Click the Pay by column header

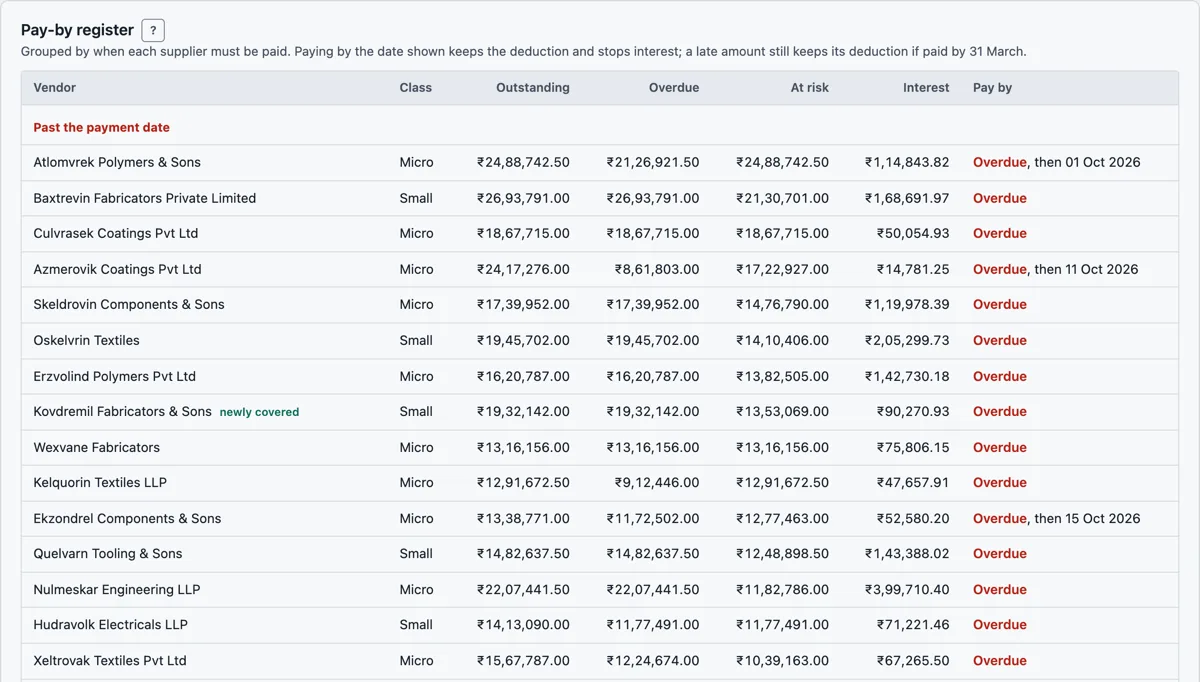click(993, 88)
